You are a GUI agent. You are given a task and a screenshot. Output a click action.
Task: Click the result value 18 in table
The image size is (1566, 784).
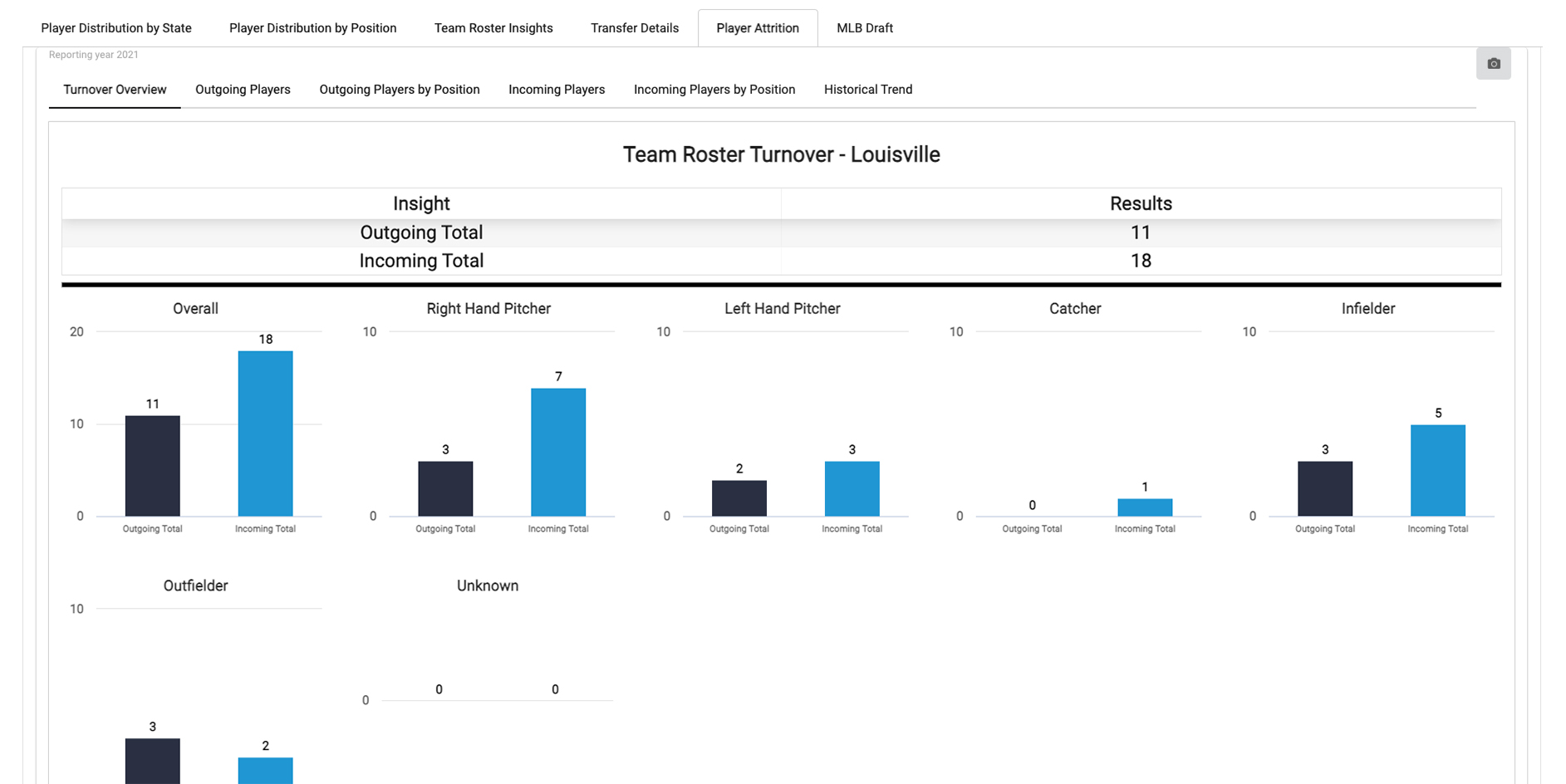pyautogui.click(x=1141, y=261)
